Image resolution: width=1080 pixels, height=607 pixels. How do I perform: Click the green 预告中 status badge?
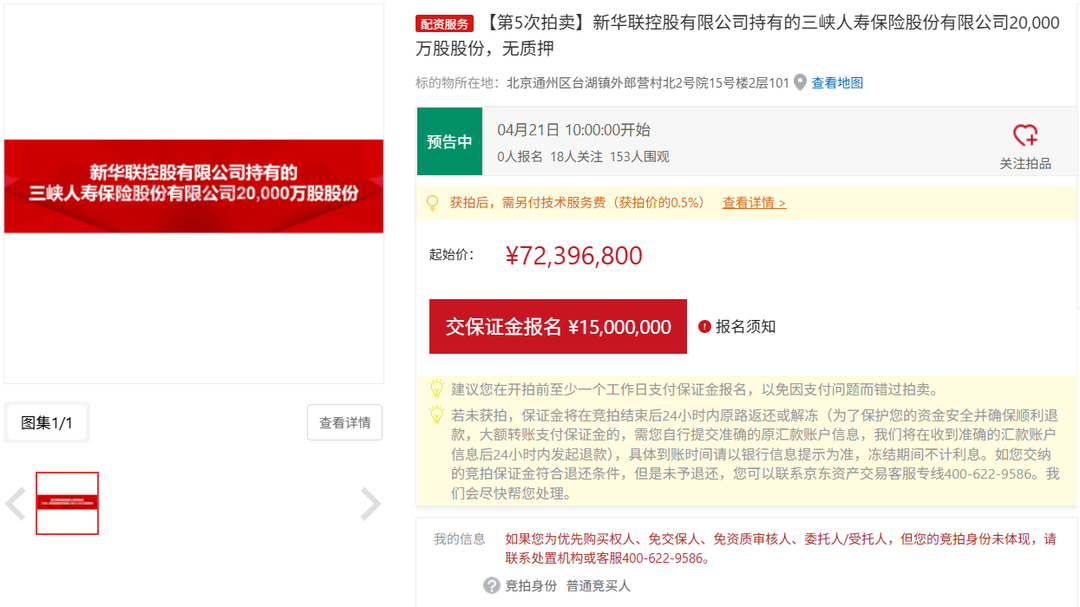[x=449, y=142]
